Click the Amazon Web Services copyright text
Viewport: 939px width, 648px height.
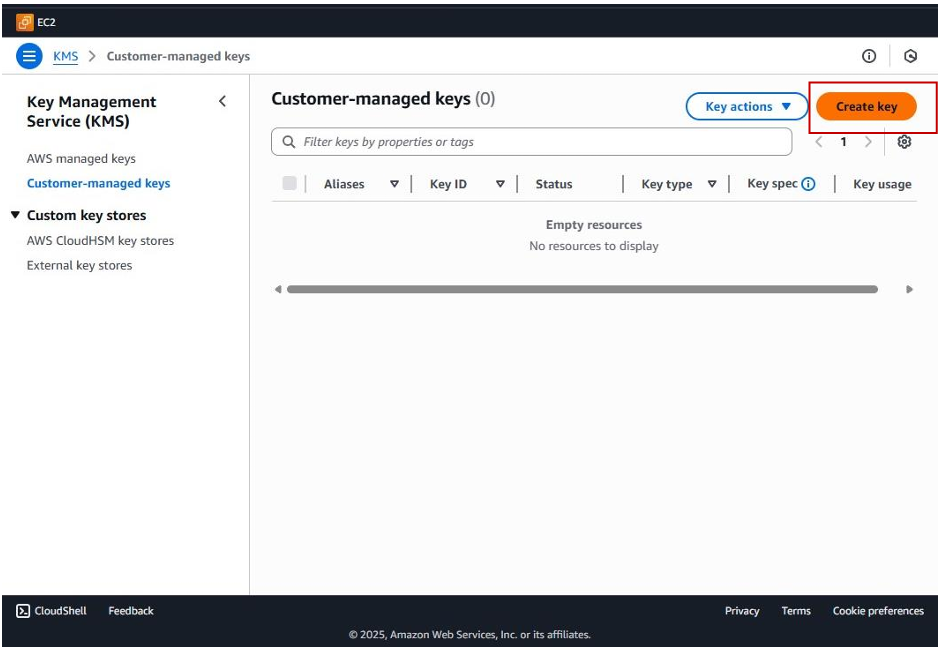(x=470, y=634)
